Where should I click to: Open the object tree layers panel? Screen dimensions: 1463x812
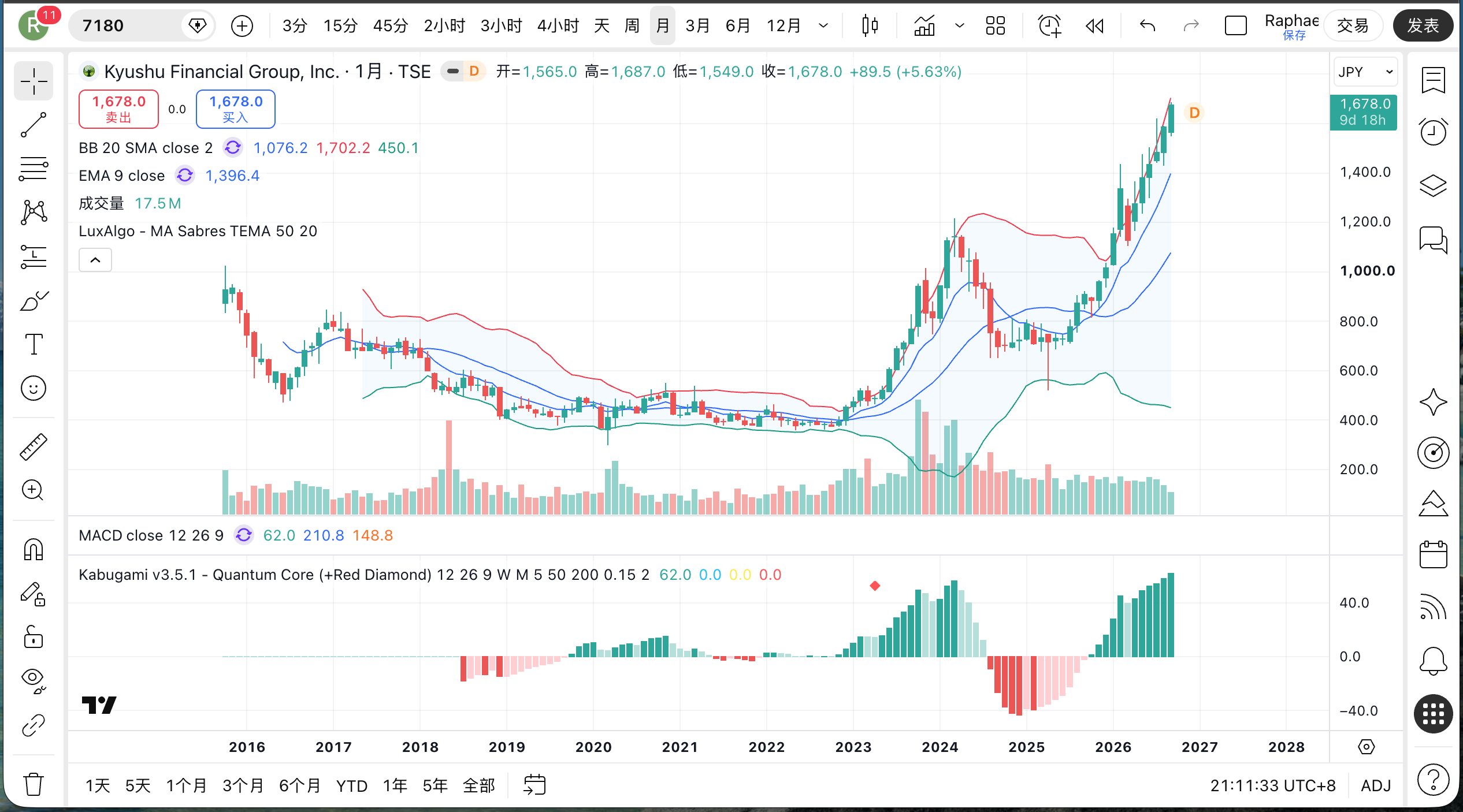pyautogui.click(x=1434, y=185)
